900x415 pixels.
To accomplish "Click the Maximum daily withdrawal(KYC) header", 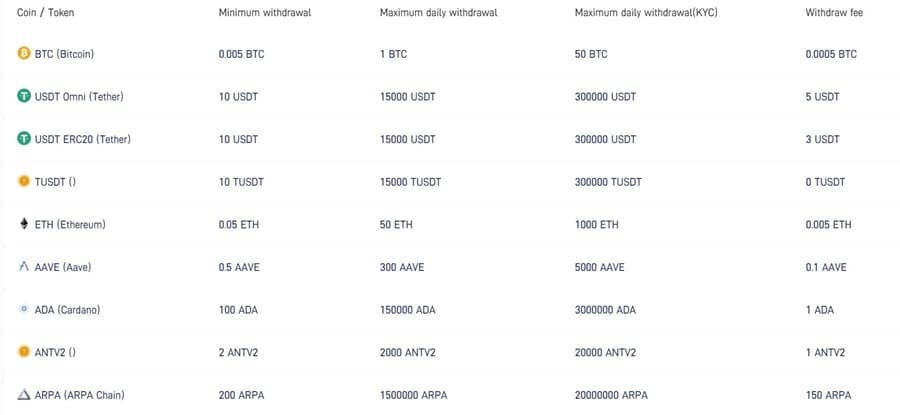I will pyautogui.click(x=645, y=13).
